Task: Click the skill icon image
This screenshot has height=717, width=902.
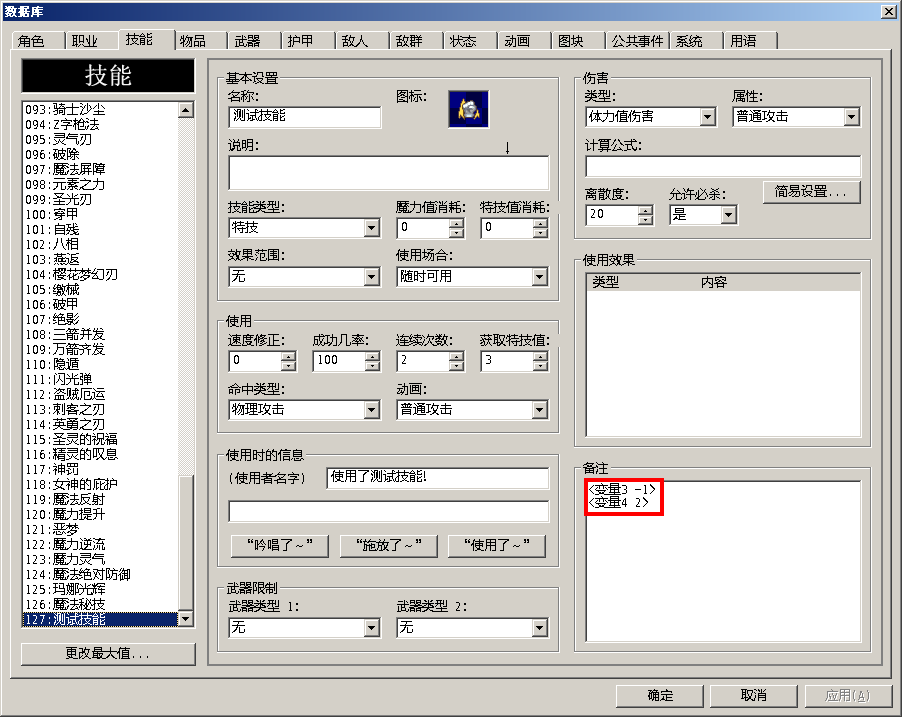Action: (x=468, y=109)
